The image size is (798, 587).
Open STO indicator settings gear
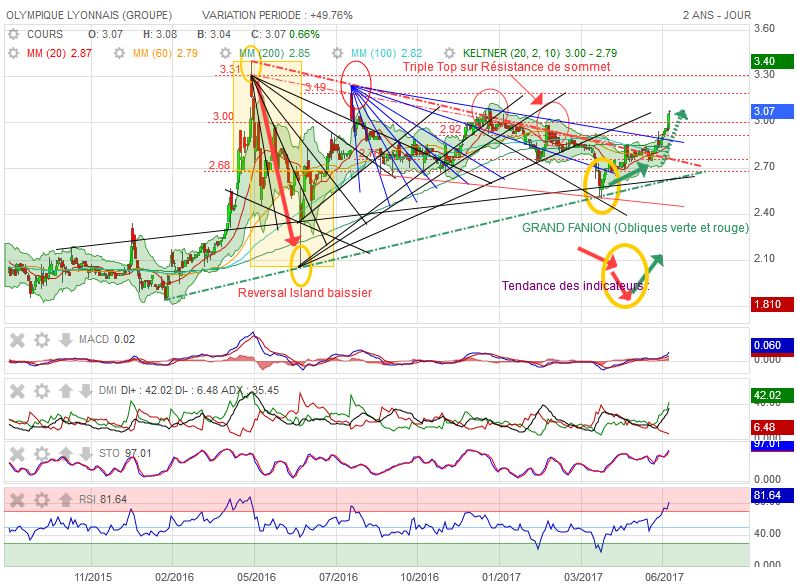pyautogui.click(x=42, y=454)
